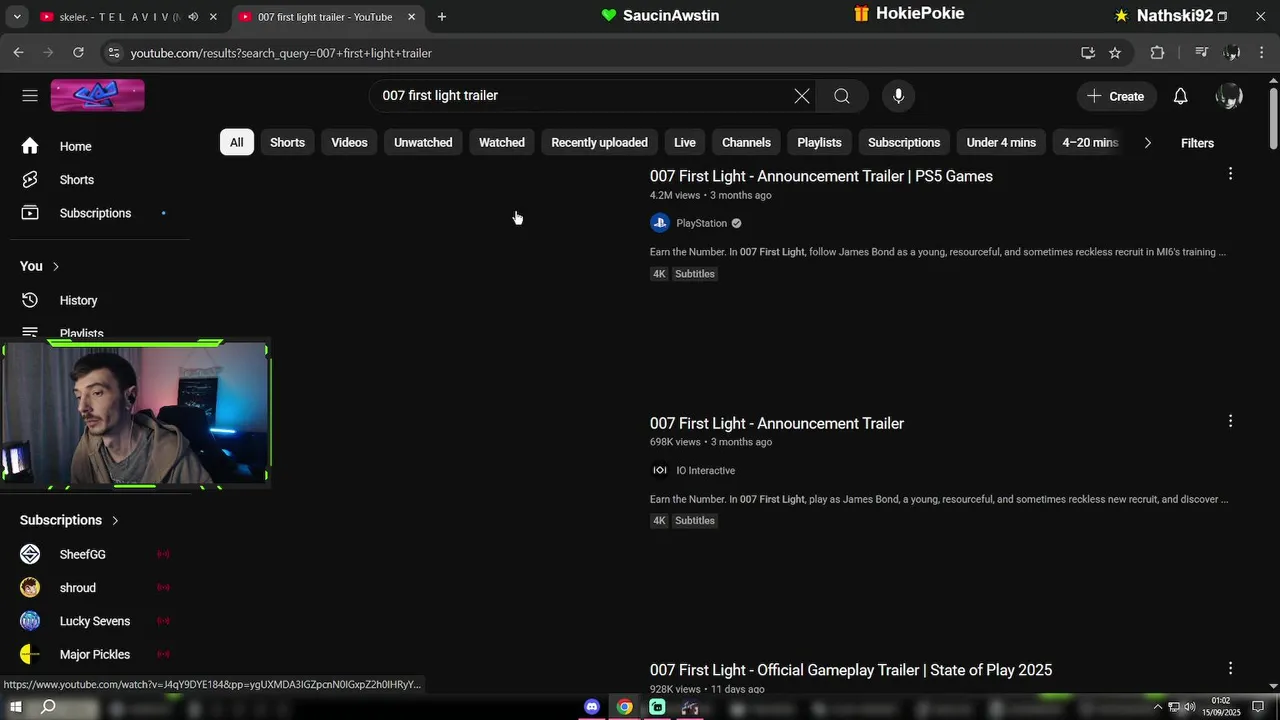Open more options for the IO Interactive trailer result
Image resolution: width=1280 pixels, height=720 pixels.
(1230, 421)
